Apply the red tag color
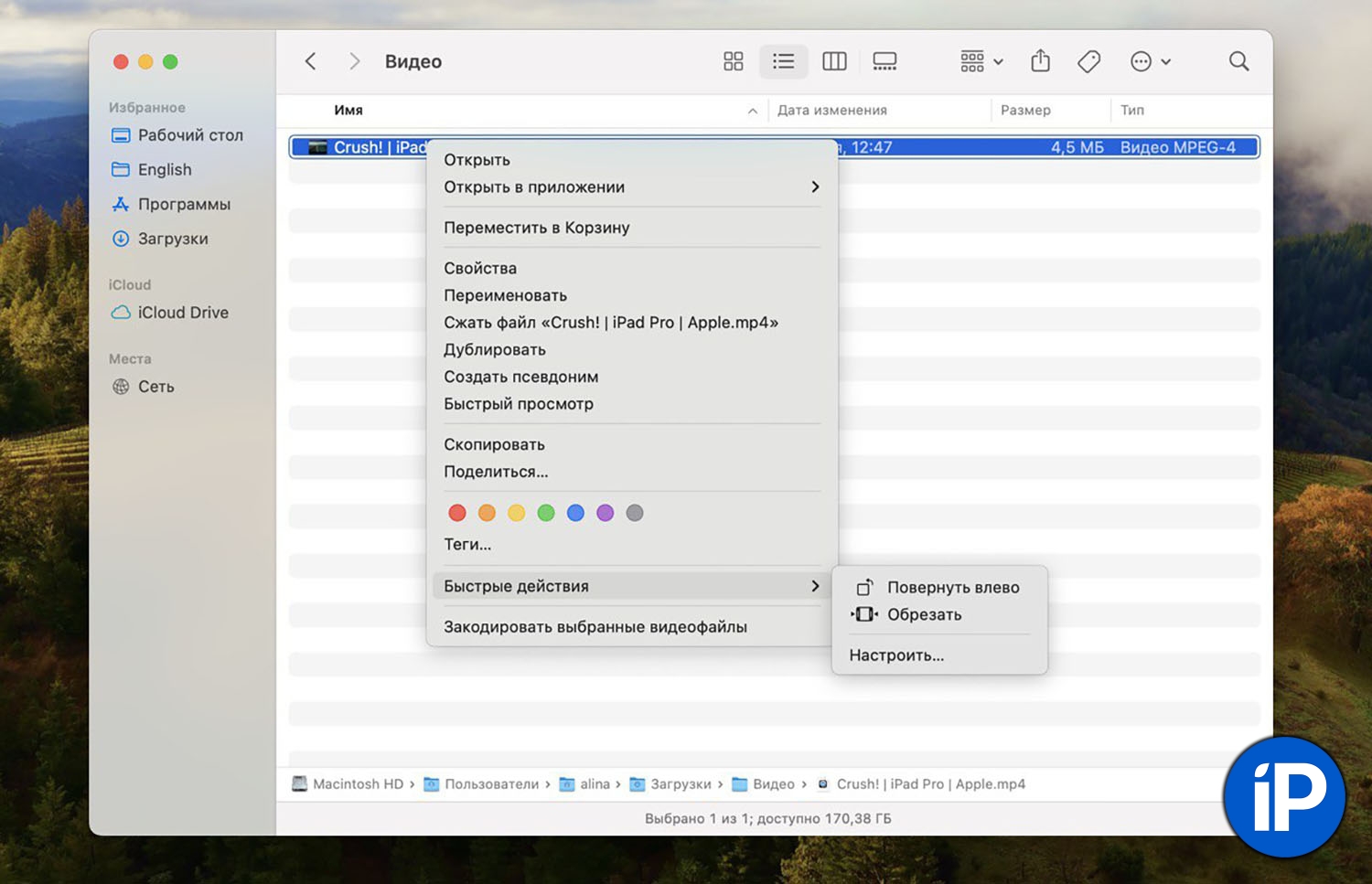The image size is (1372, 884). point(457,513)
